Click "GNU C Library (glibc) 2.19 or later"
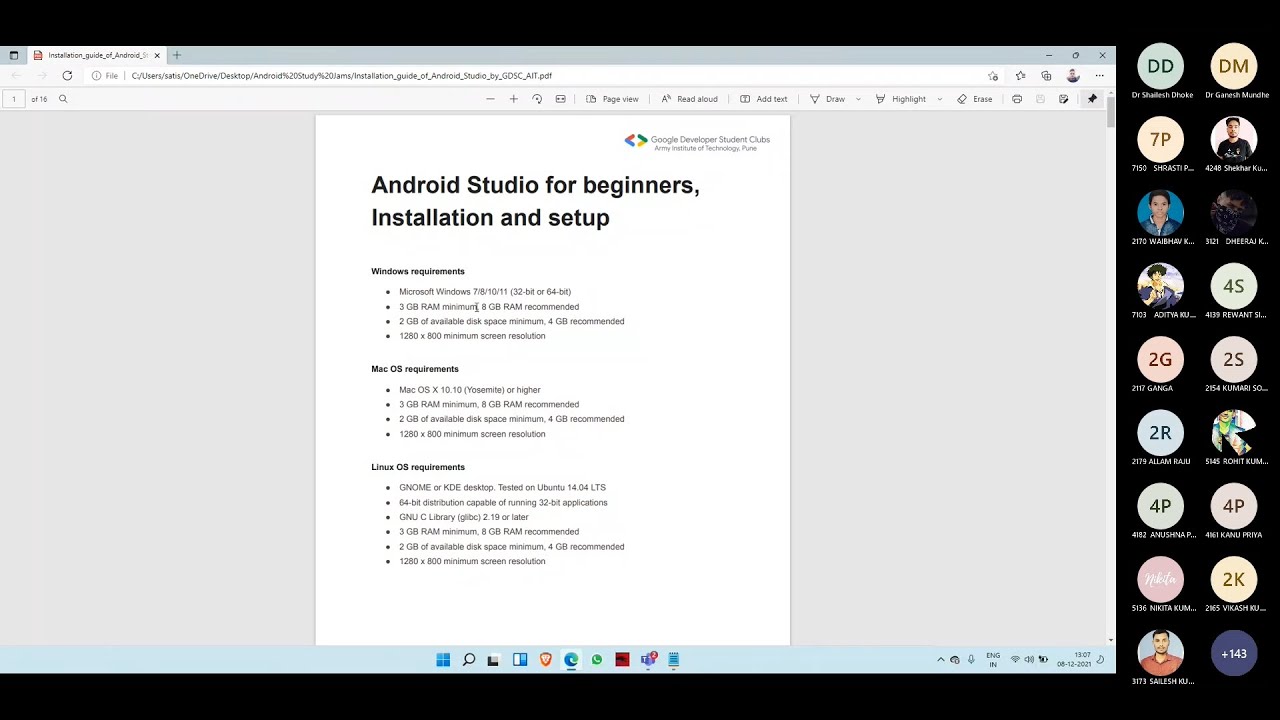 tap(464, 517)
